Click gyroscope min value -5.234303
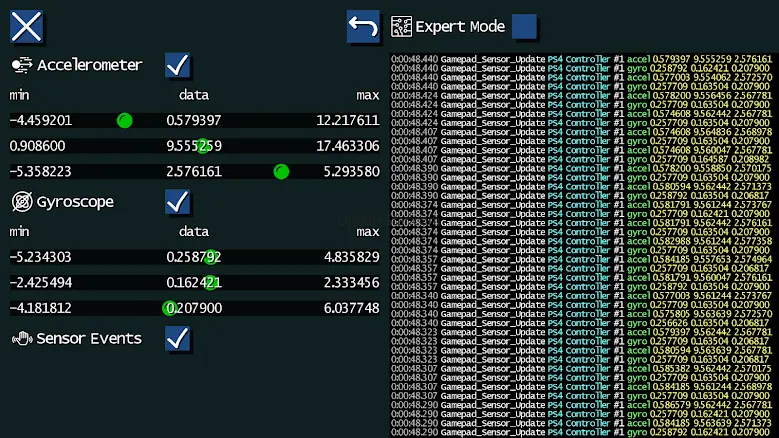 41,257
